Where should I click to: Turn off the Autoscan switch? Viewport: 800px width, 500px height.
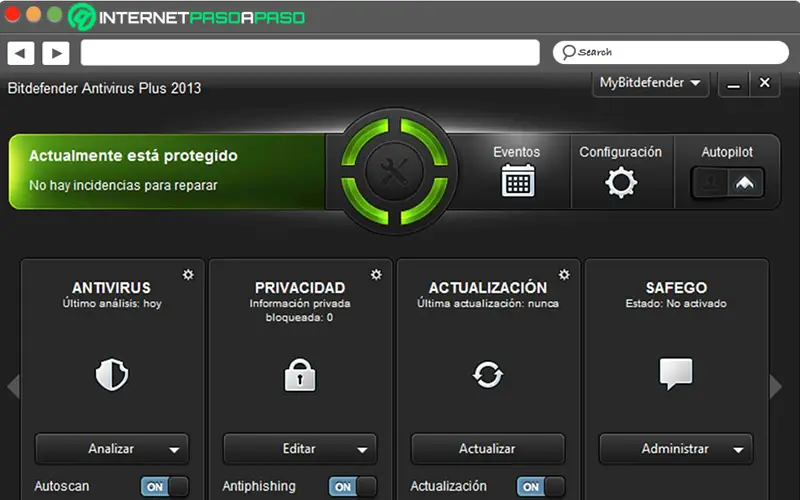pyautogui.click(x=165, y=486)
